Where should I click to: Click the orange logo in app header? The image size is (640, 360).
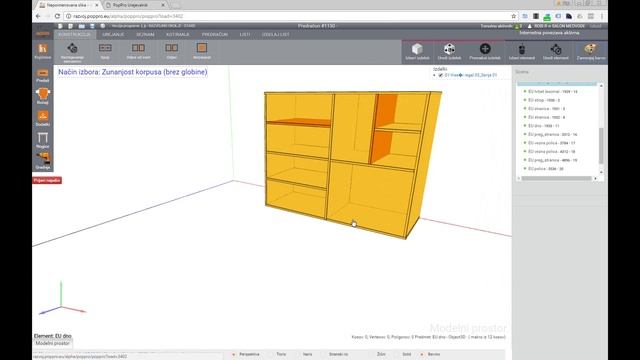pos(42,34)
